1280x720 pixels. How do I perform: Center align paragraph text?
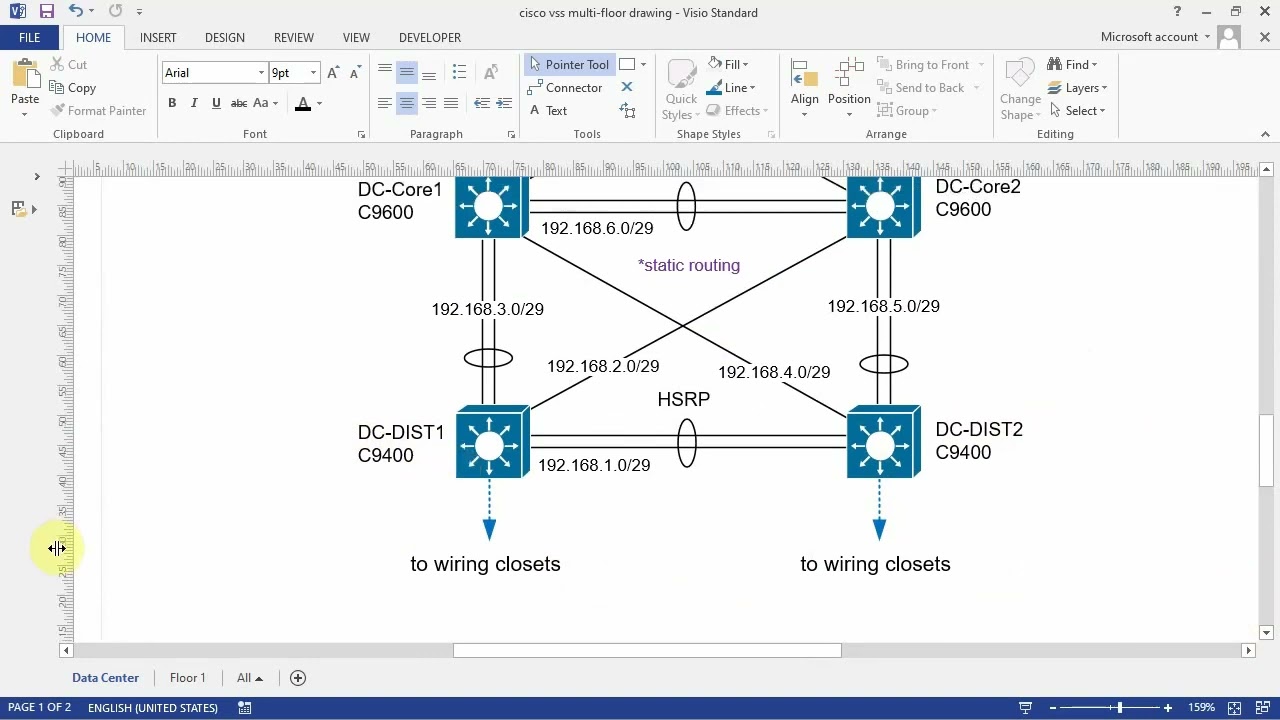pyautogui.click(x=406, y=103)
